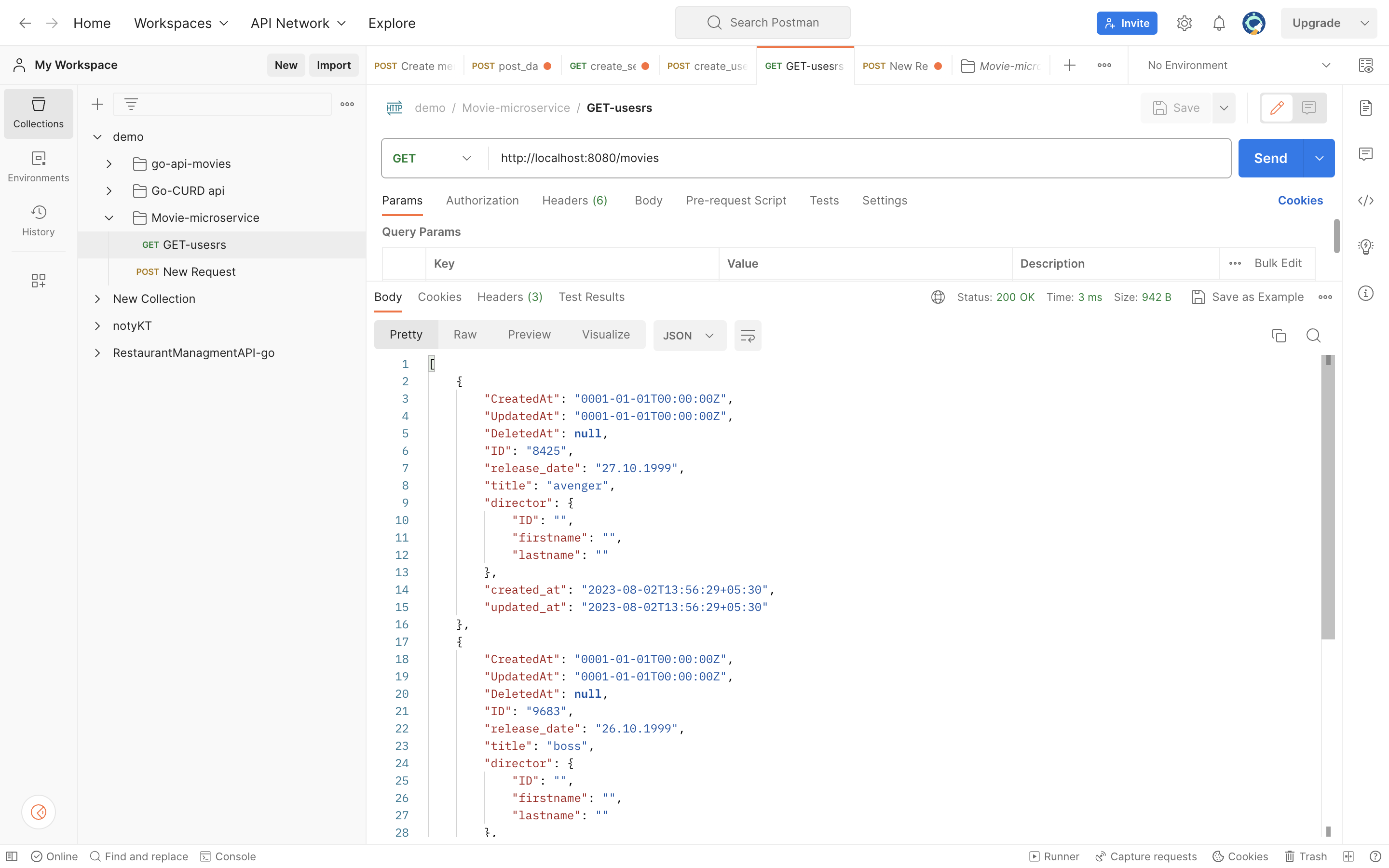Click the Cookies link under Send
Image resolution: width=1389 pixels, height=868 pixels.
click(x=1299, y=200)
